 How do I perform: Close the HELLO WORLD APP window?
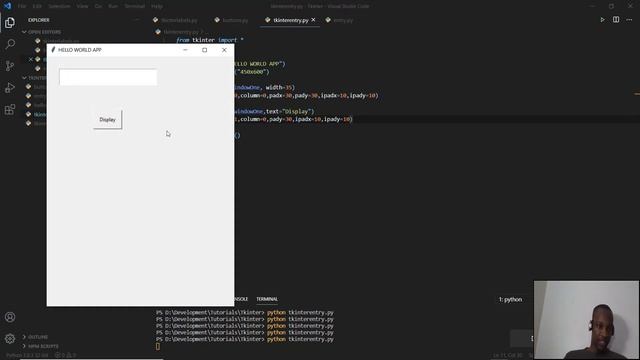point(224,50)
